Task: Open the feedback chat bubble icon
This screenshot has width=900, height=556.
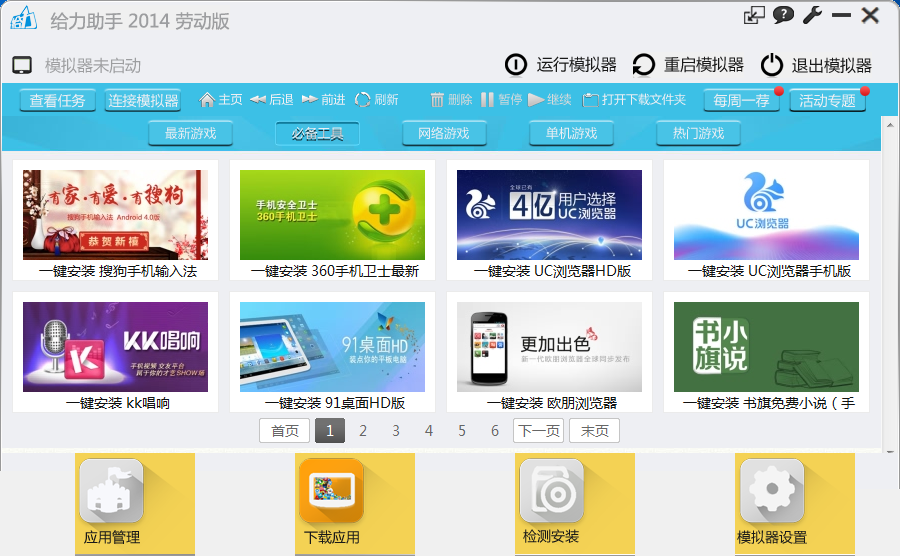Action: 783,15
